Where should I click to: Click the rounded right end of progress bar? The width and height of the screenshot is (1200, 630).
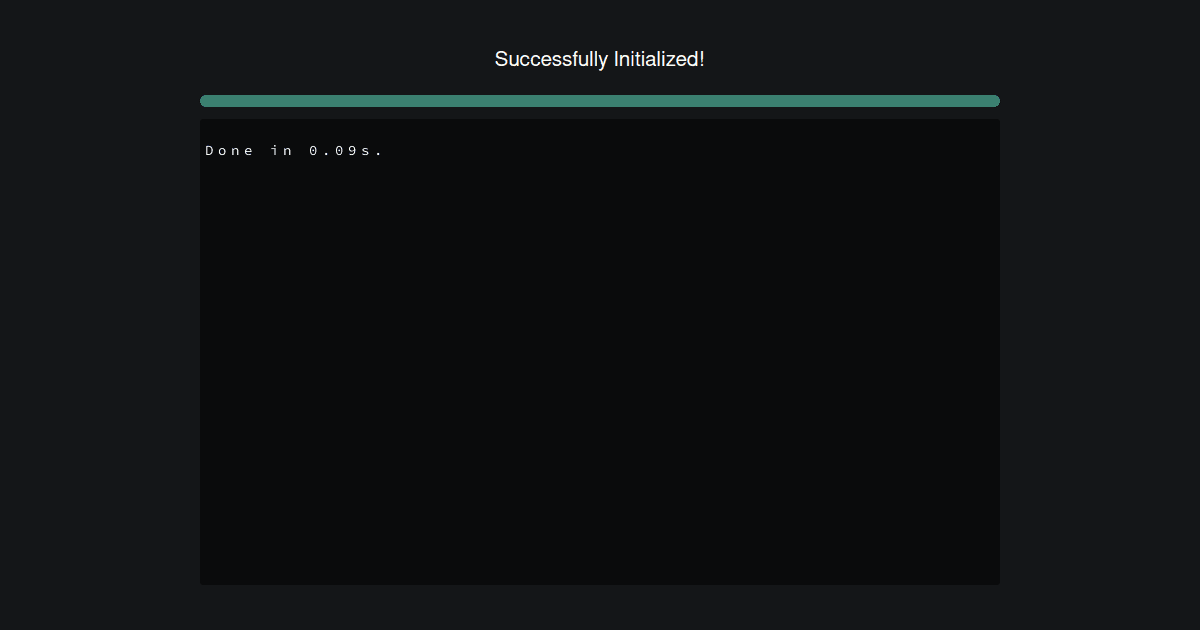[995, 101]
